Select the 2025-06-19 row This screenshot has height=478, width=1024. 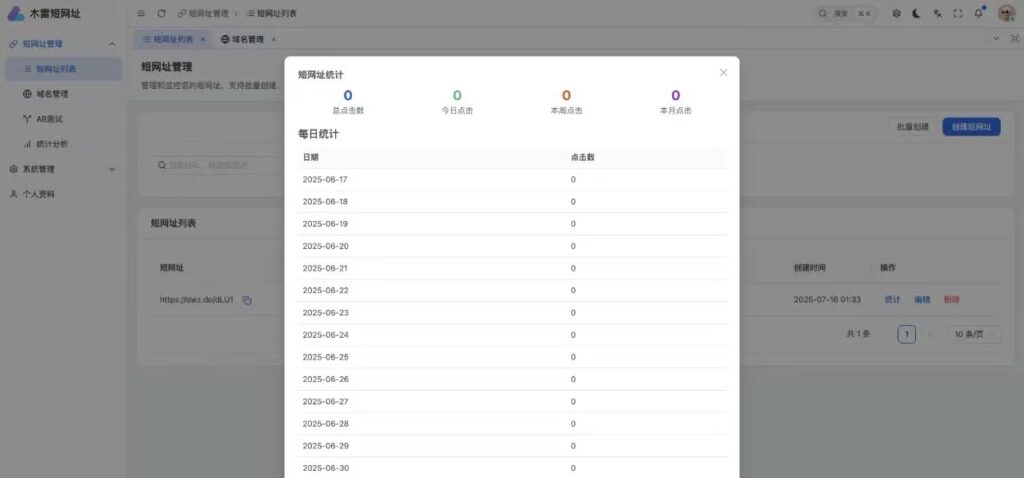[512, 223]
